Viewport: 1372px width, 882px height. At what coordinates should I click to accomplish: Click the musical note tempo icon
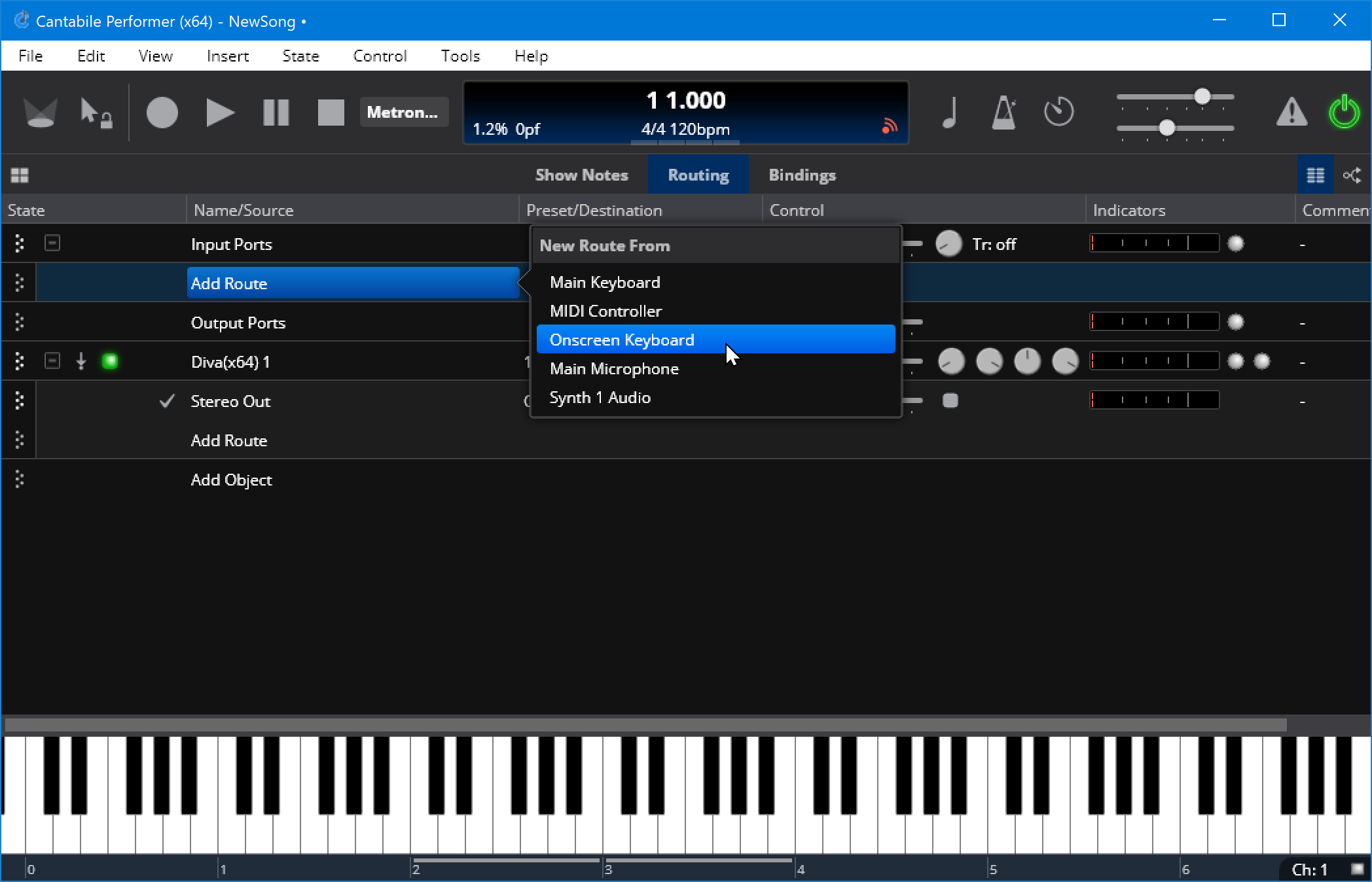[x=950, y=112]
